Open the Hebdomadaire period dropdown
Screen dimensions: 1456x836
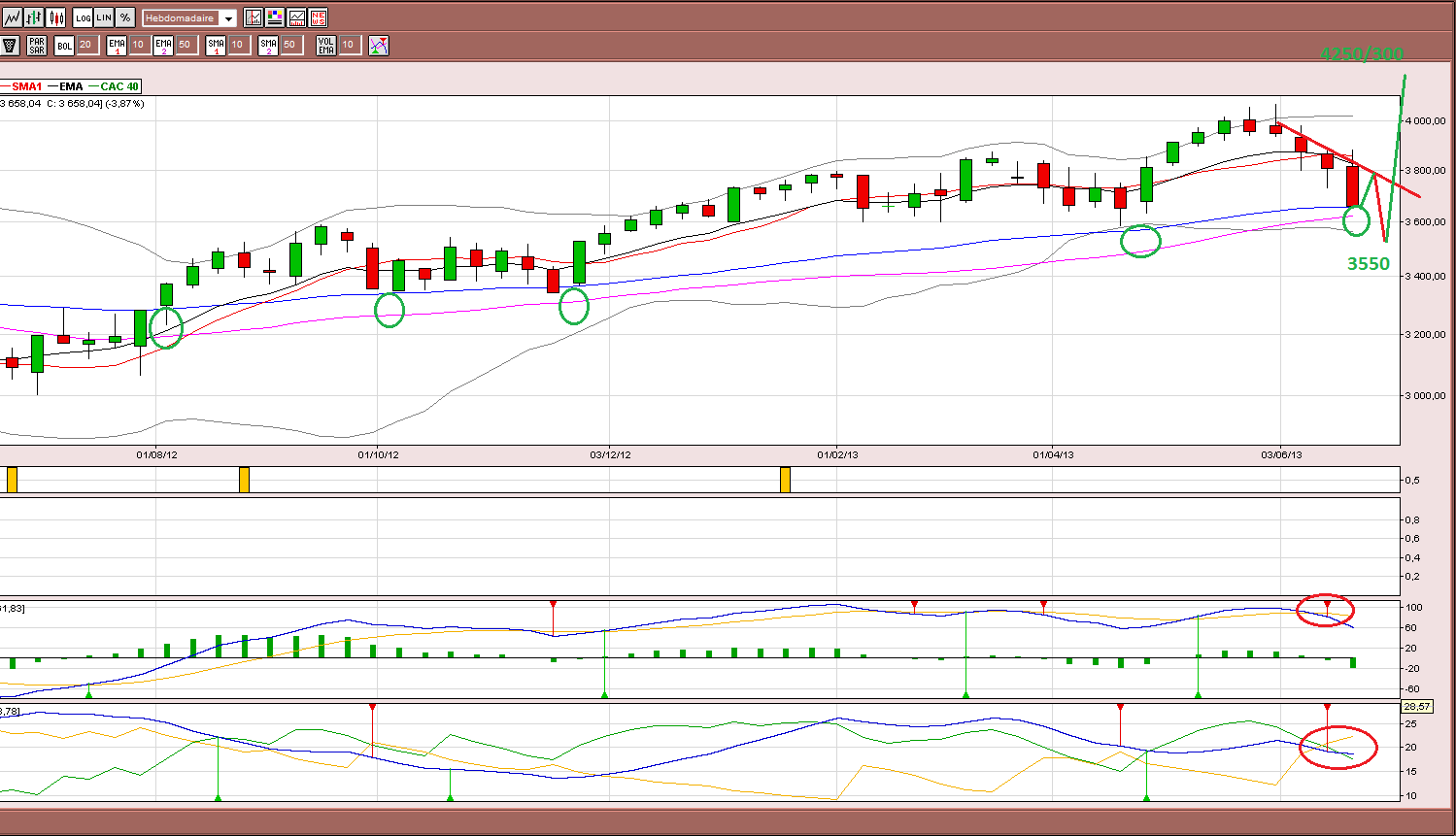pyautogui.click(x=189, y=18)
